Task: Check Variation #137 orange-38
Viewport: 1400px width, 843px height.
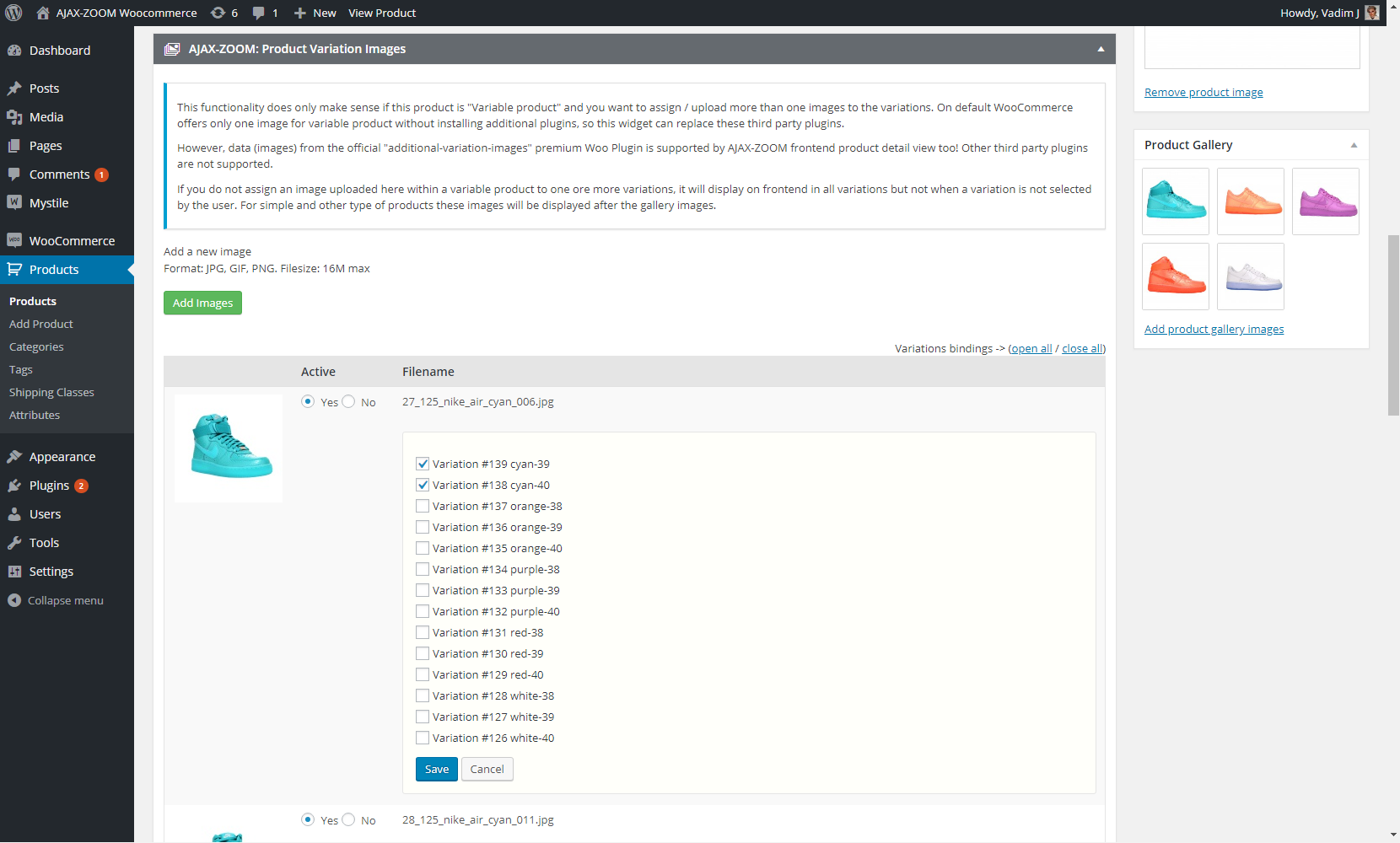Action: pos(423,506)
